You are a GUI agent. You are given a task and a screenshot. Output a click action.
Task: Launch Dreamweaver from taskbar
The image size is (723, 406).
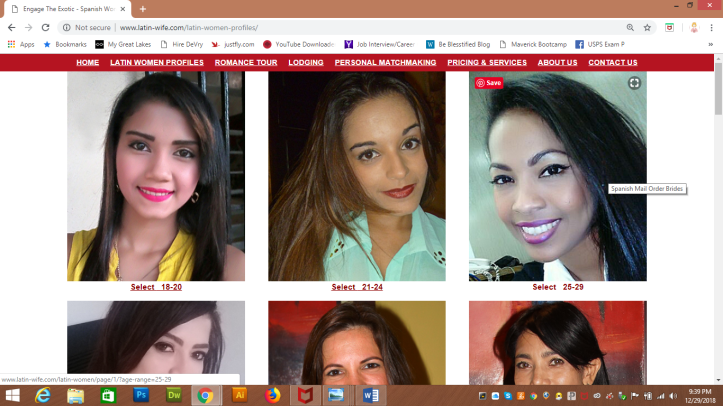(x=173, y=395)
